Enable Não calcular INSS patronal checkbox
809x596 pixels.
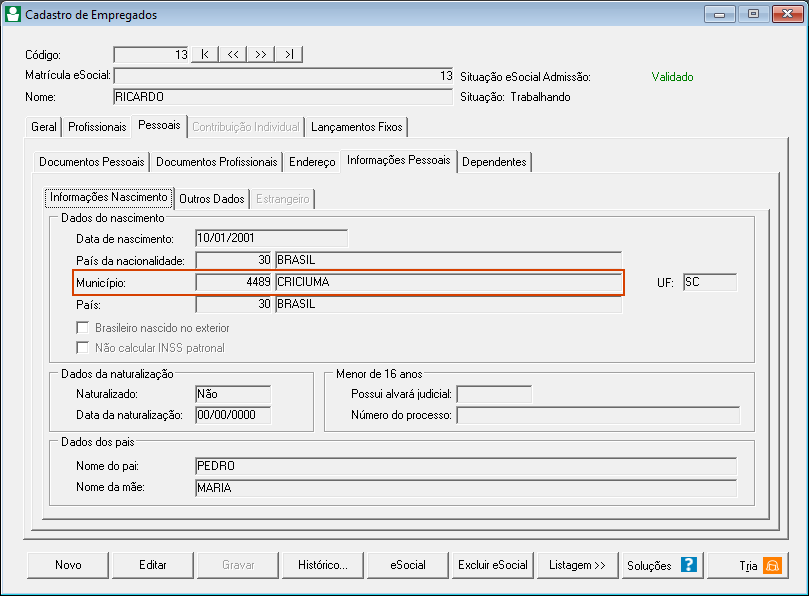tap(84, 348)
